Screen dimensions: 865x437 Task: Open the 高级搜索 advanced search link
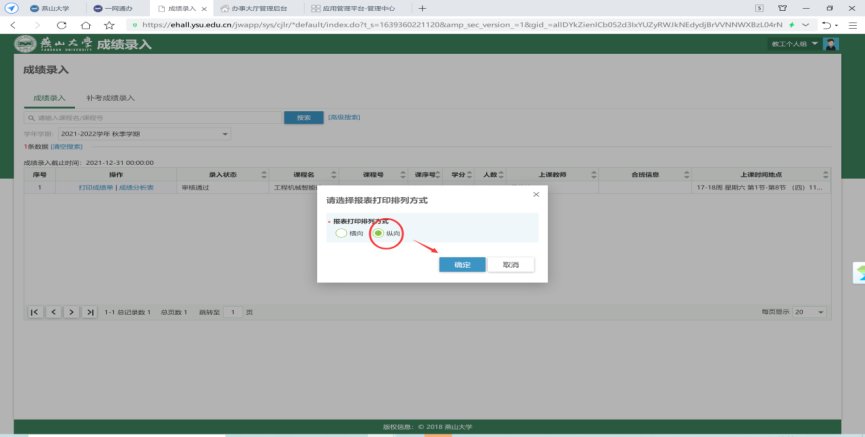pyautogui.click(x=344, y=117)
